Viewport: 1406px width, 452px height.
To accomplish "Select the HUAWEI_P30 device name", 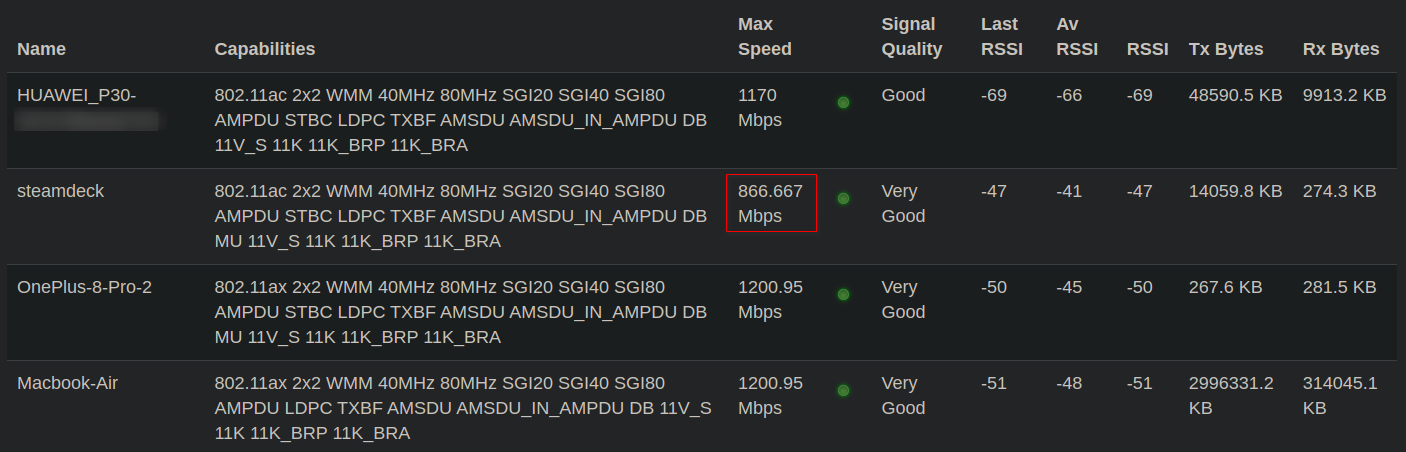I will (x=76, y=95).
